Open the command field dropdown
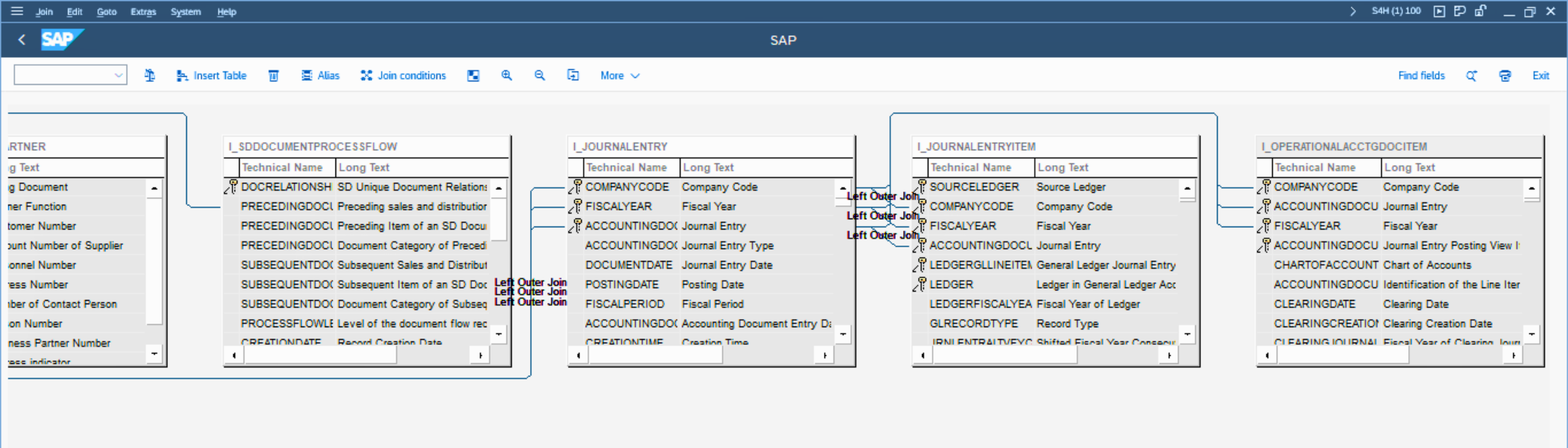1568x448 pixels. click(x=119, y=75)
